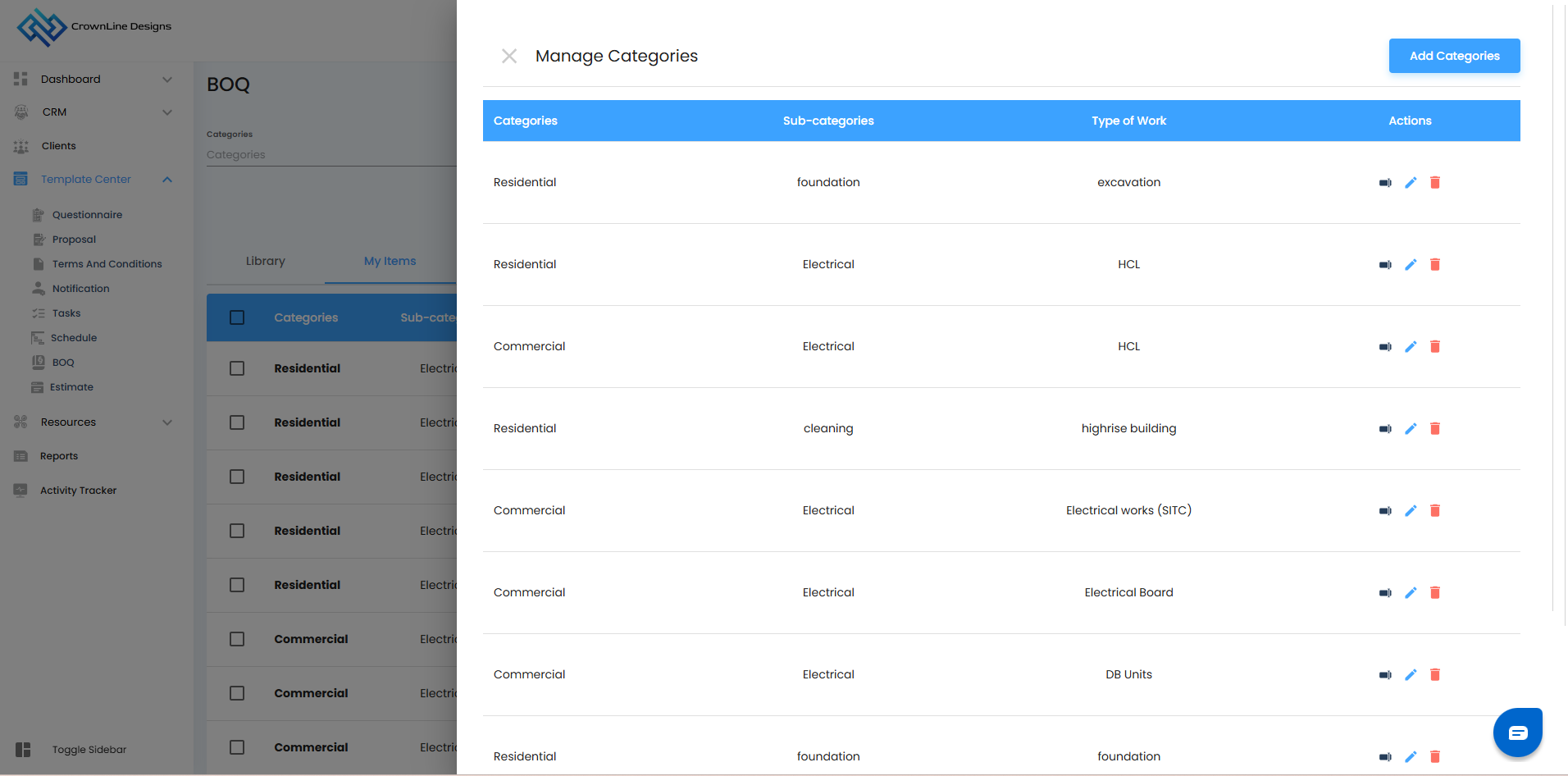Click the video icon for DB Units row
This screenshot has height=776, width=1568.
1385,674
